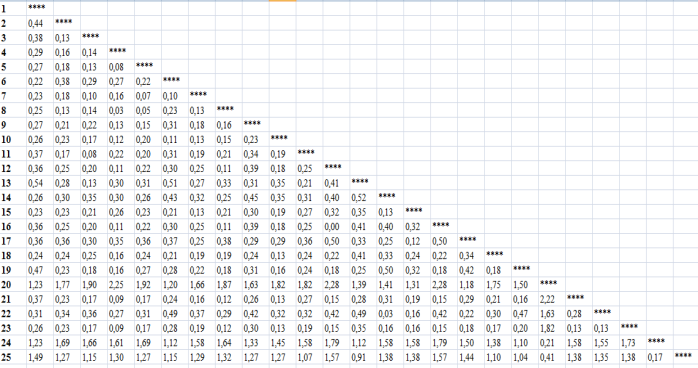The height and width of the screenshot is (368, 698).
Task: Select the 0,39 cell in row 12
Action: 256,169
